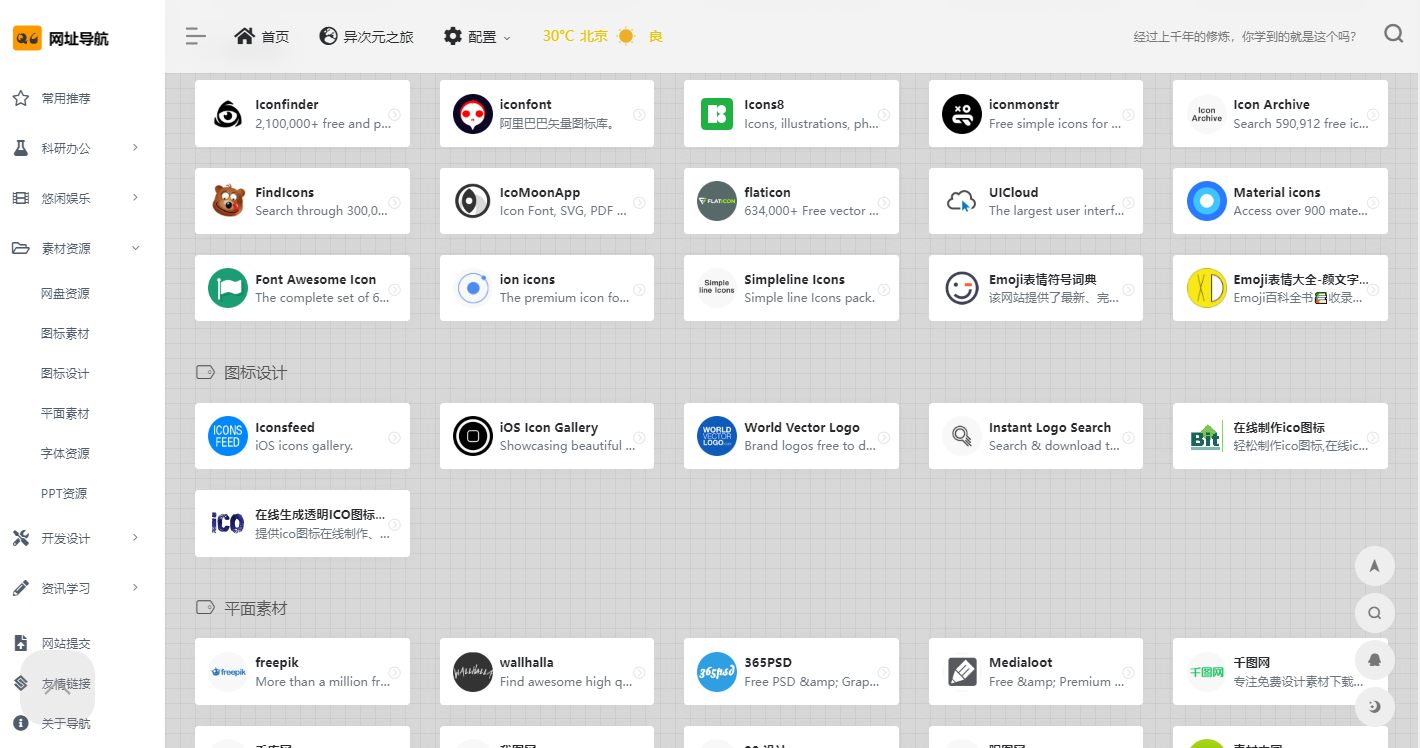Screen dimensions: 1420x748
Task: Open 网站提交 in the sidebar
Action: click(65, 643)
